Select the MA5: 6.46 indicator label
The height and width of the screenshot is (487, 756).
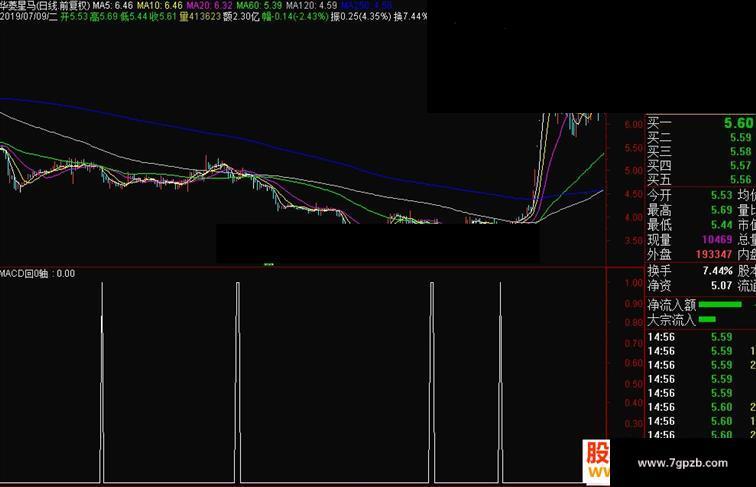tap(113, 6)
